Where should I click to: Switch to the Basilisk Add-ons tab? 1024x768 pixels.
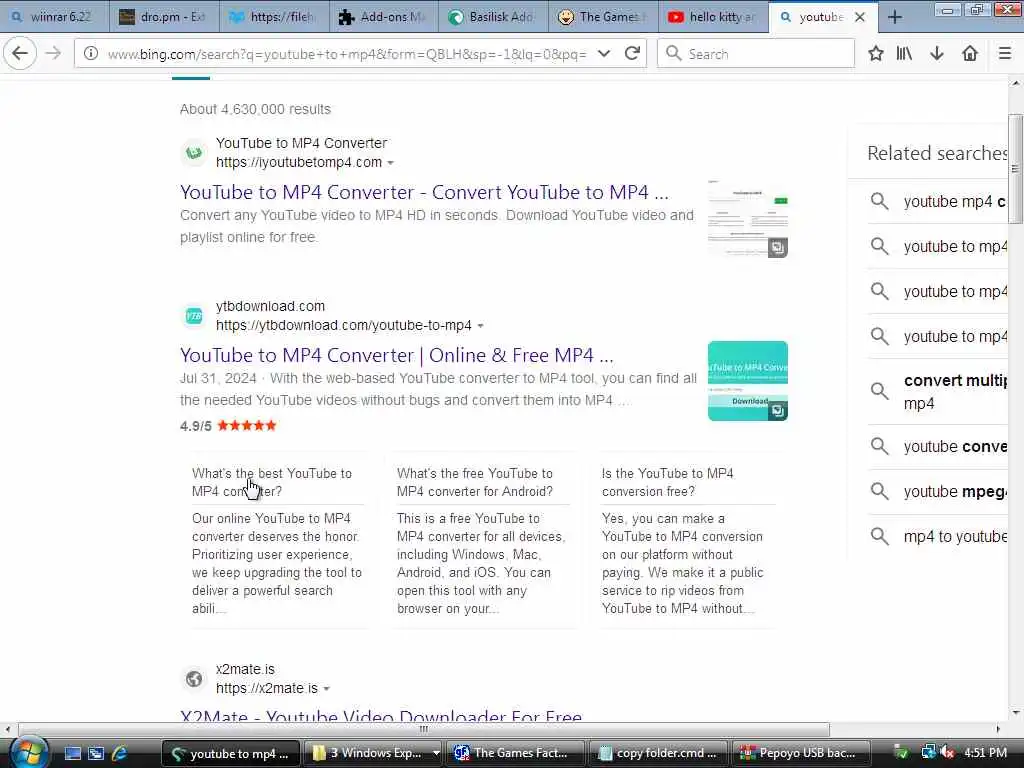(493, 17)
